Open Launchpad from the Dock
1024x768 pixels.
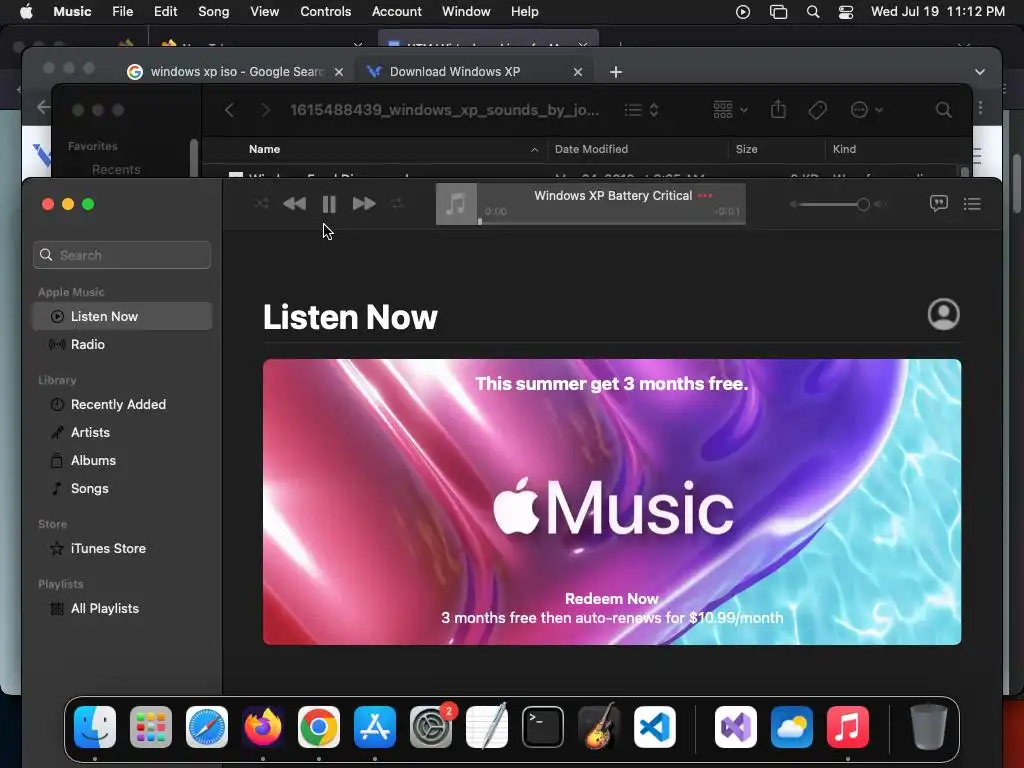[151, 727]
